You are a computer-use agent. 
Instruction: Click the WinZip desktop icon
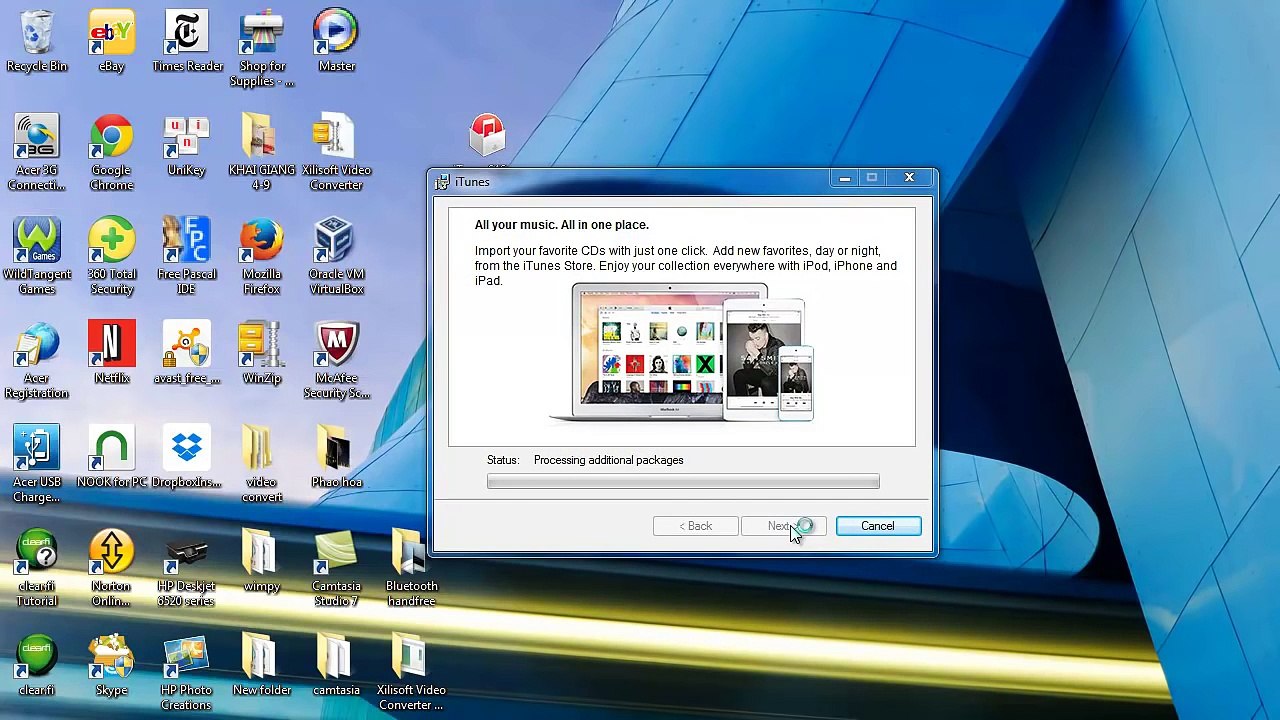[261, 352]
